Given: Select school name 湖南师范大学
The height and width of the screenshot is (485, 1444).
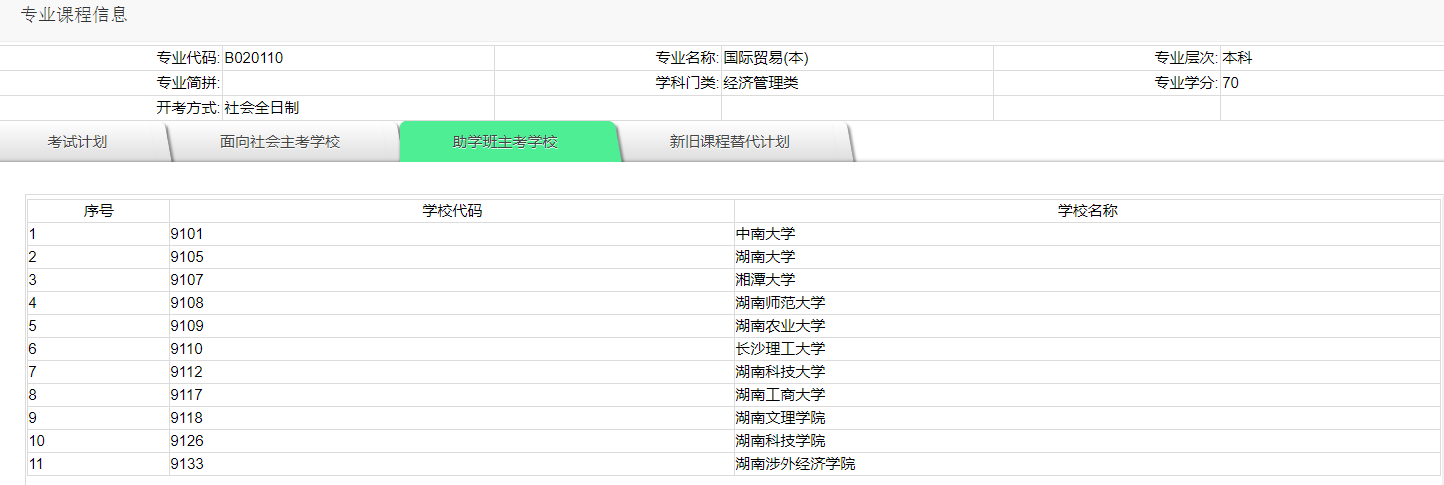Looking at the screenshot, I should (781, 303).
